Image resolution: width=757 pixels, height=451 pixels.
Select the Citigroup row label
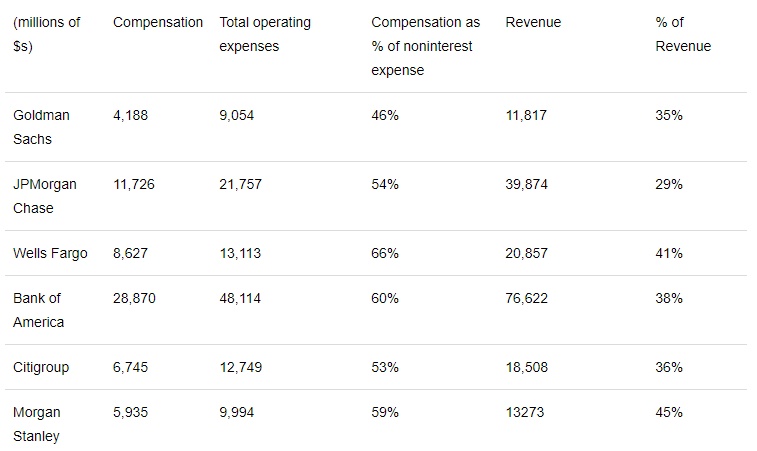pyautogui.click(x=41, y=367)
